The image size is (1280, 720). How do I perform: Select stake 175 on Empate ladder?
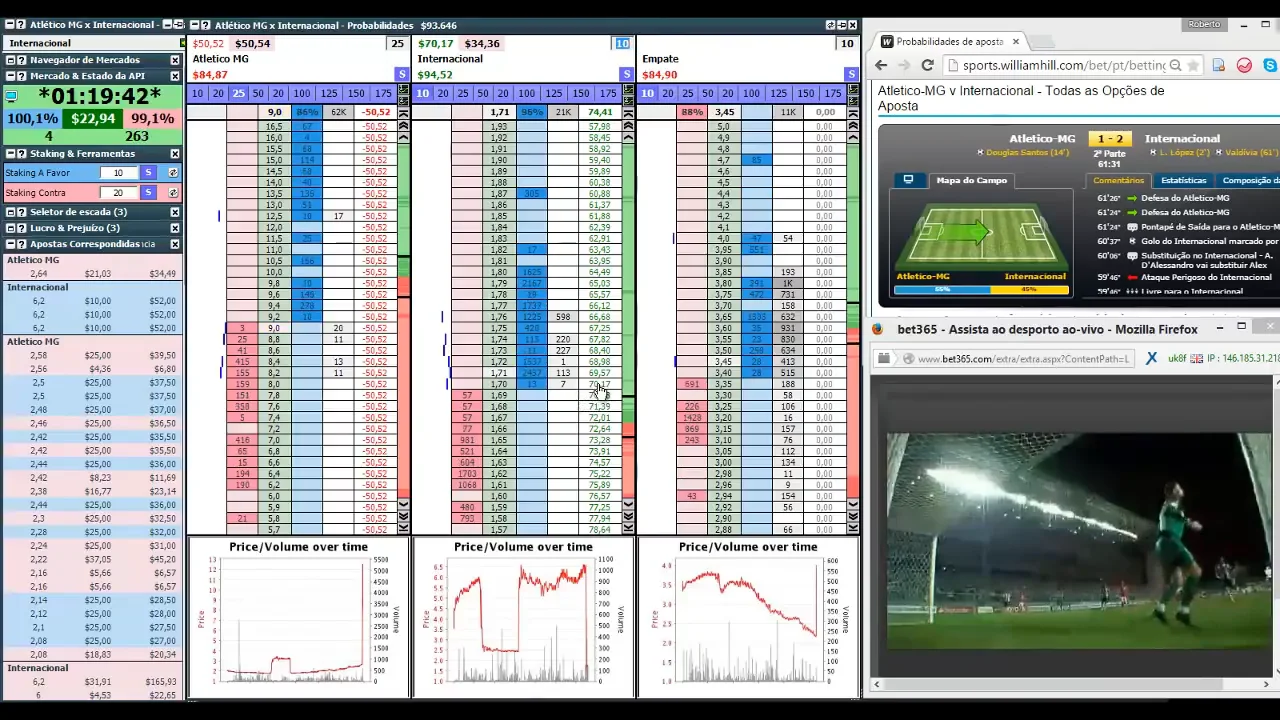click(832, 93)
